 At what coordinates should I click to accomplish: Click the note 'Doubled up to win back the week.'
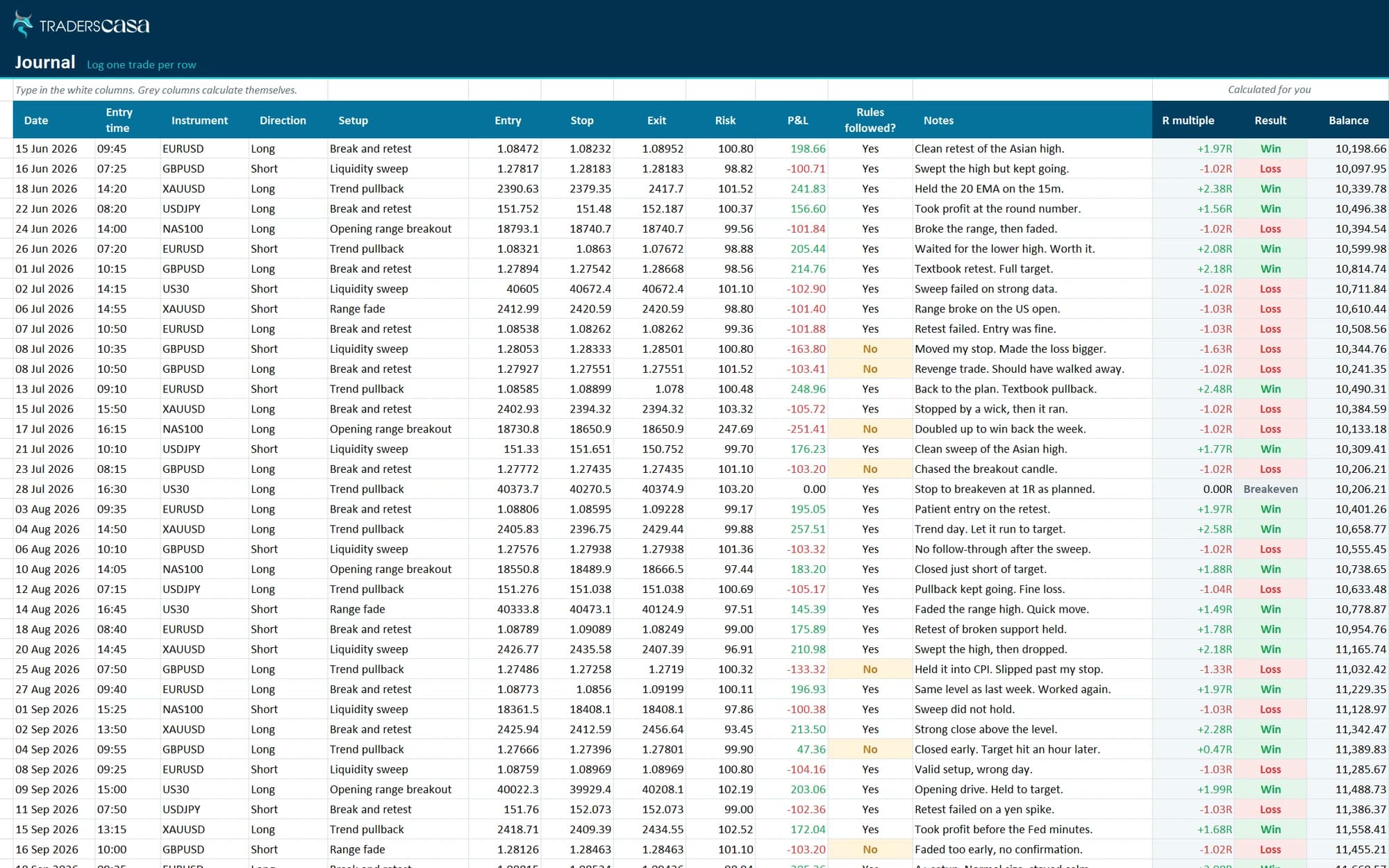(1000, 429)
